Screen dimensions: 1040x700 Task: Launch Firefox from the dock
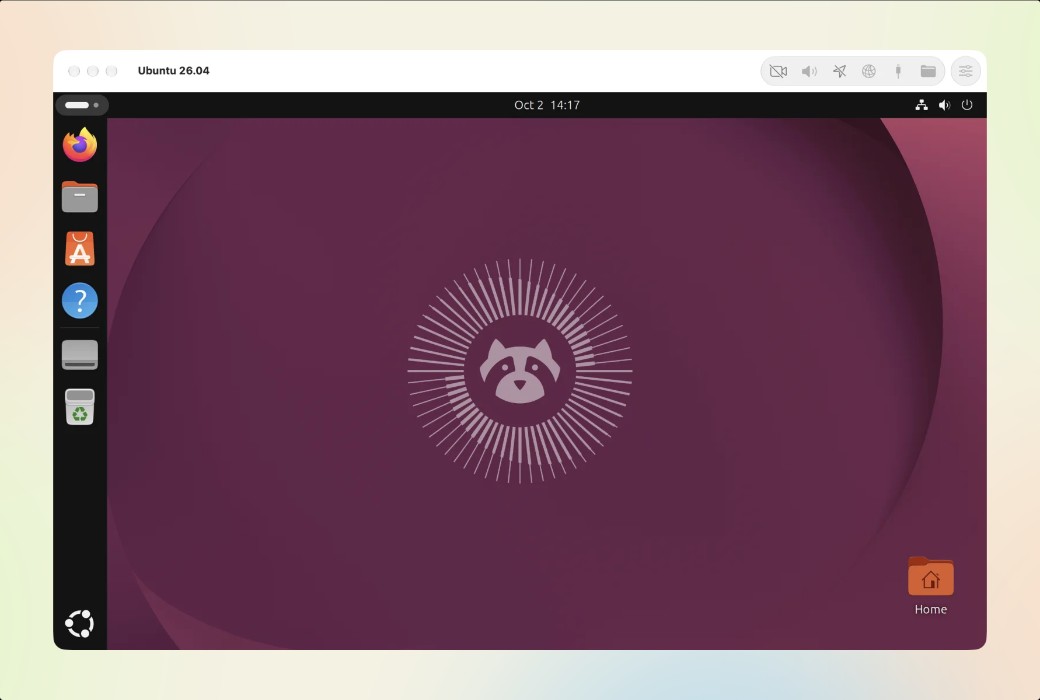coord(80,145)
